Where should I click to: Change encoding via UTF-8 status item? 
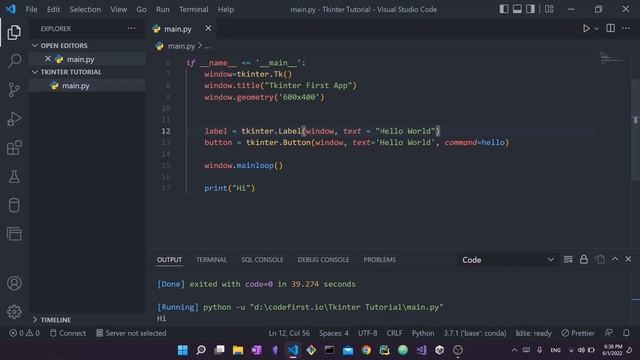tap(367, 333)
